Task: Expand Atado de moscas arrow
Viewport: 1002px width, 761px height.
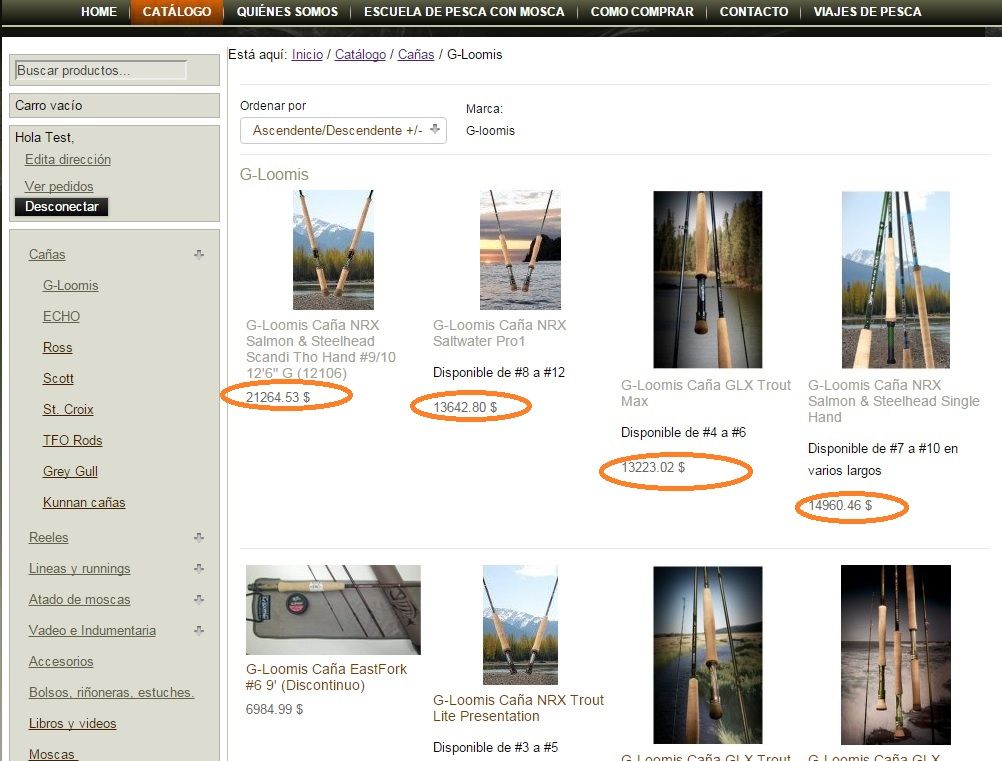Action: click(199, 599)
